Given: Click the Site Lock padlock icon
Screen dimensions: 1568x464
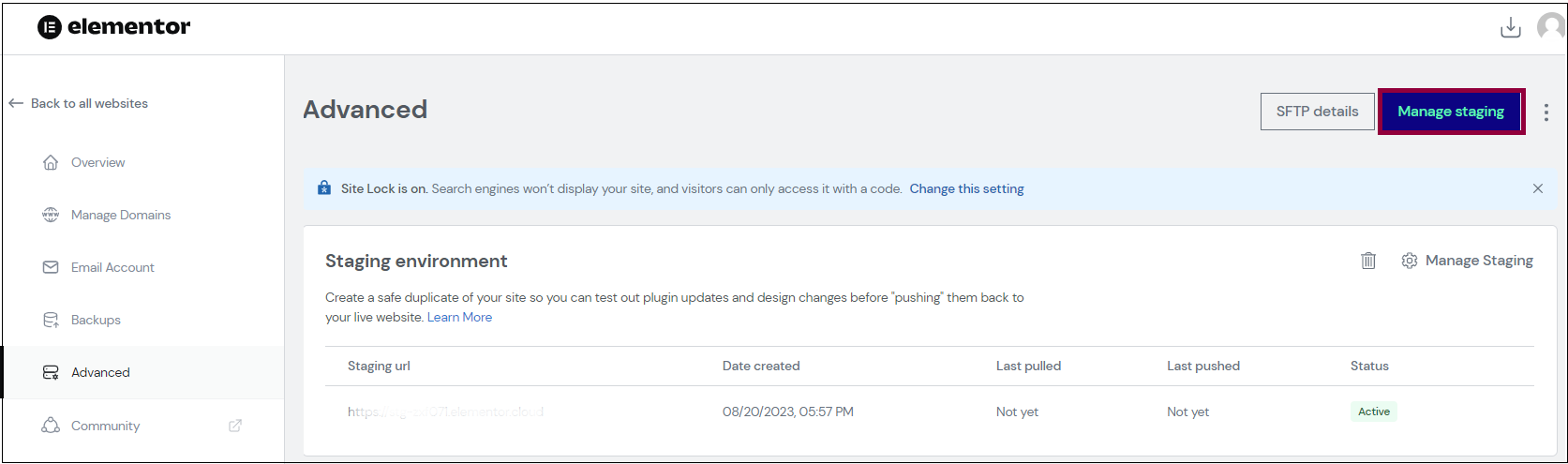Looking at the screenshot, I should (324, 188).
